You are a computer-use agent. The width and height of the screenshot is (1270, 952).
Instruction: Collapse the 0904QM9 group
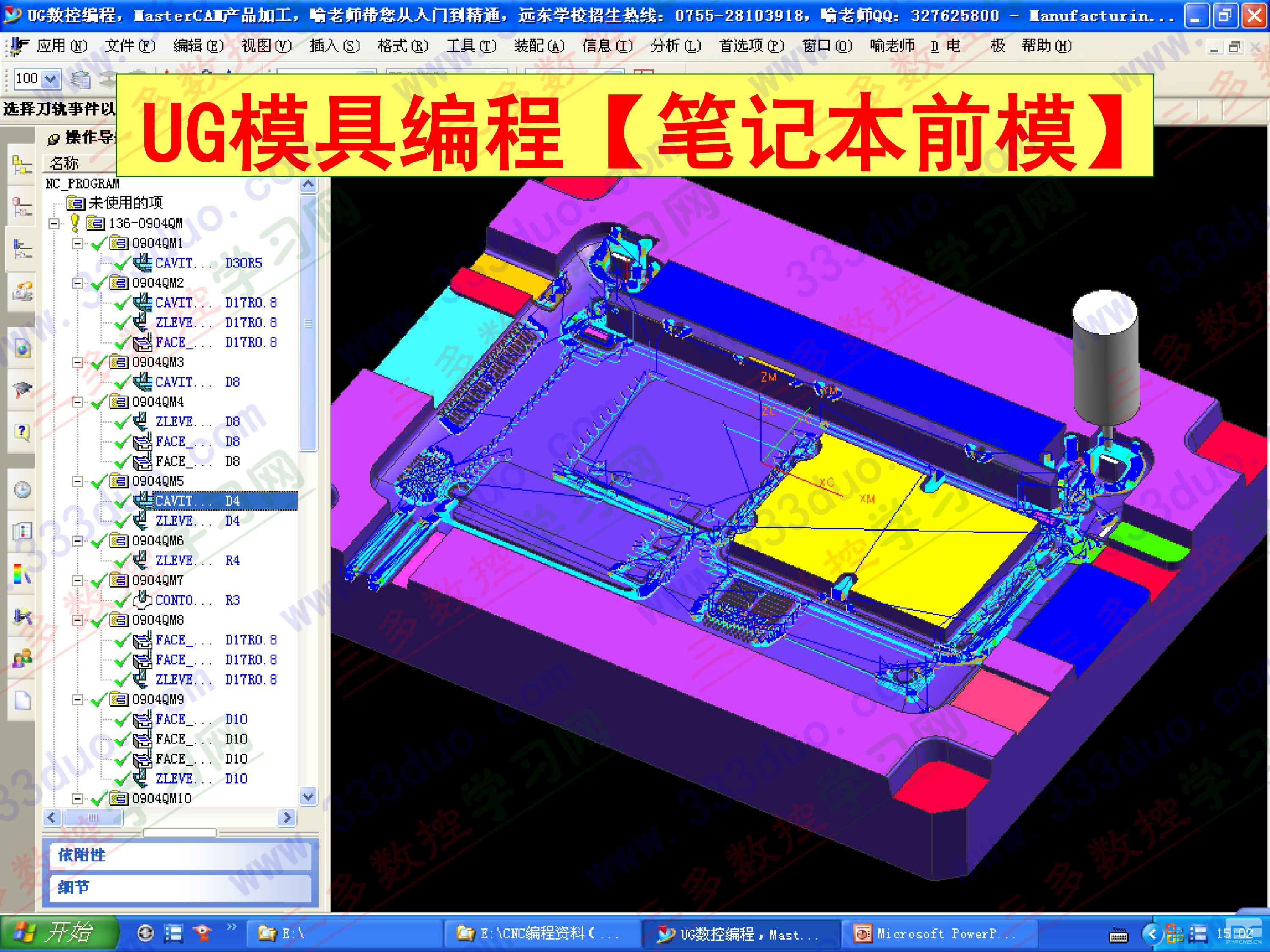(77, 699)
